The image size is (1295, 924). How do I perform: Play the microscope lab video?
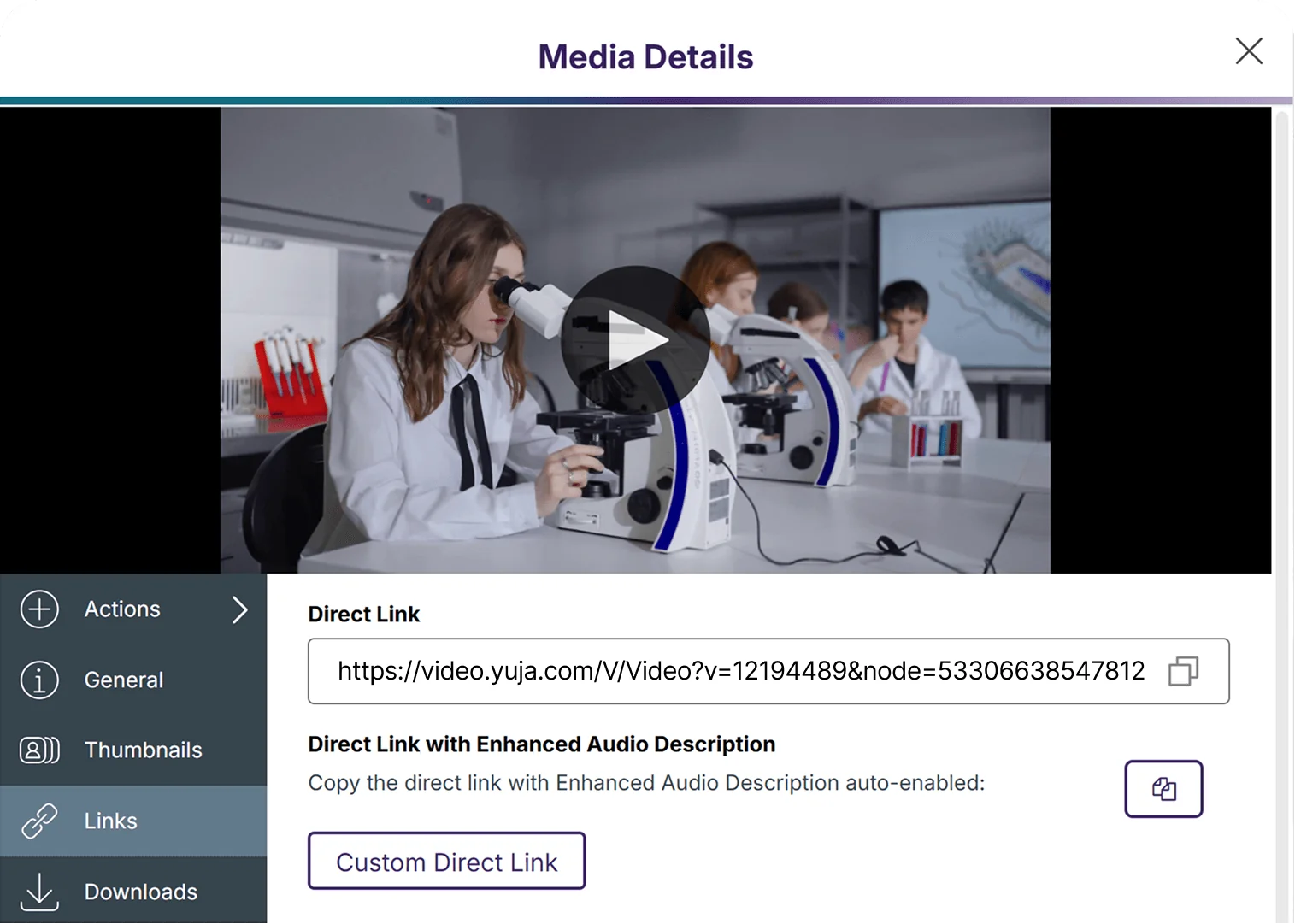(x=635, y=340)
